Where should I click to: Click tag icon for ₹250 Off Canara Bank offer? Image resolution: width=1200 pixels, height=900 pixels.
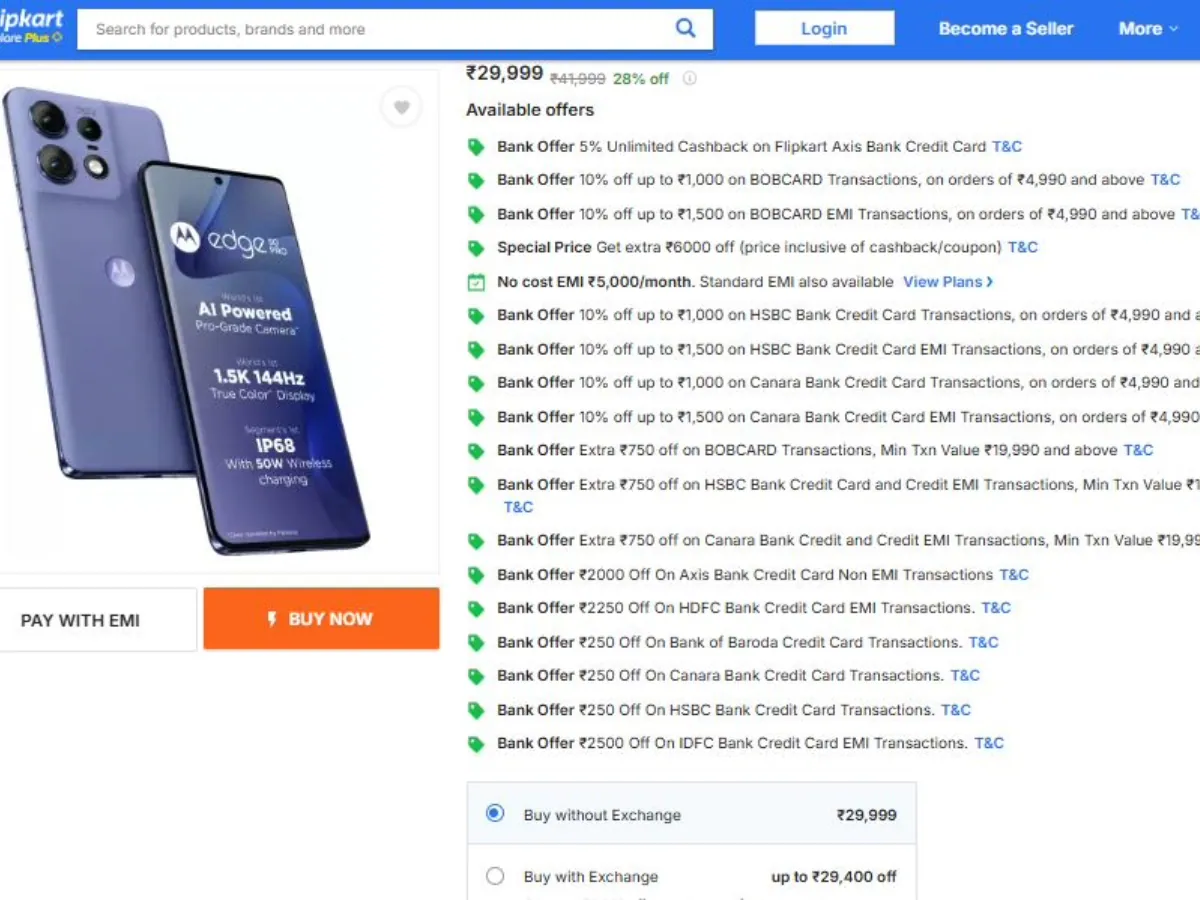pyautogui.click(x=477, y=676)
